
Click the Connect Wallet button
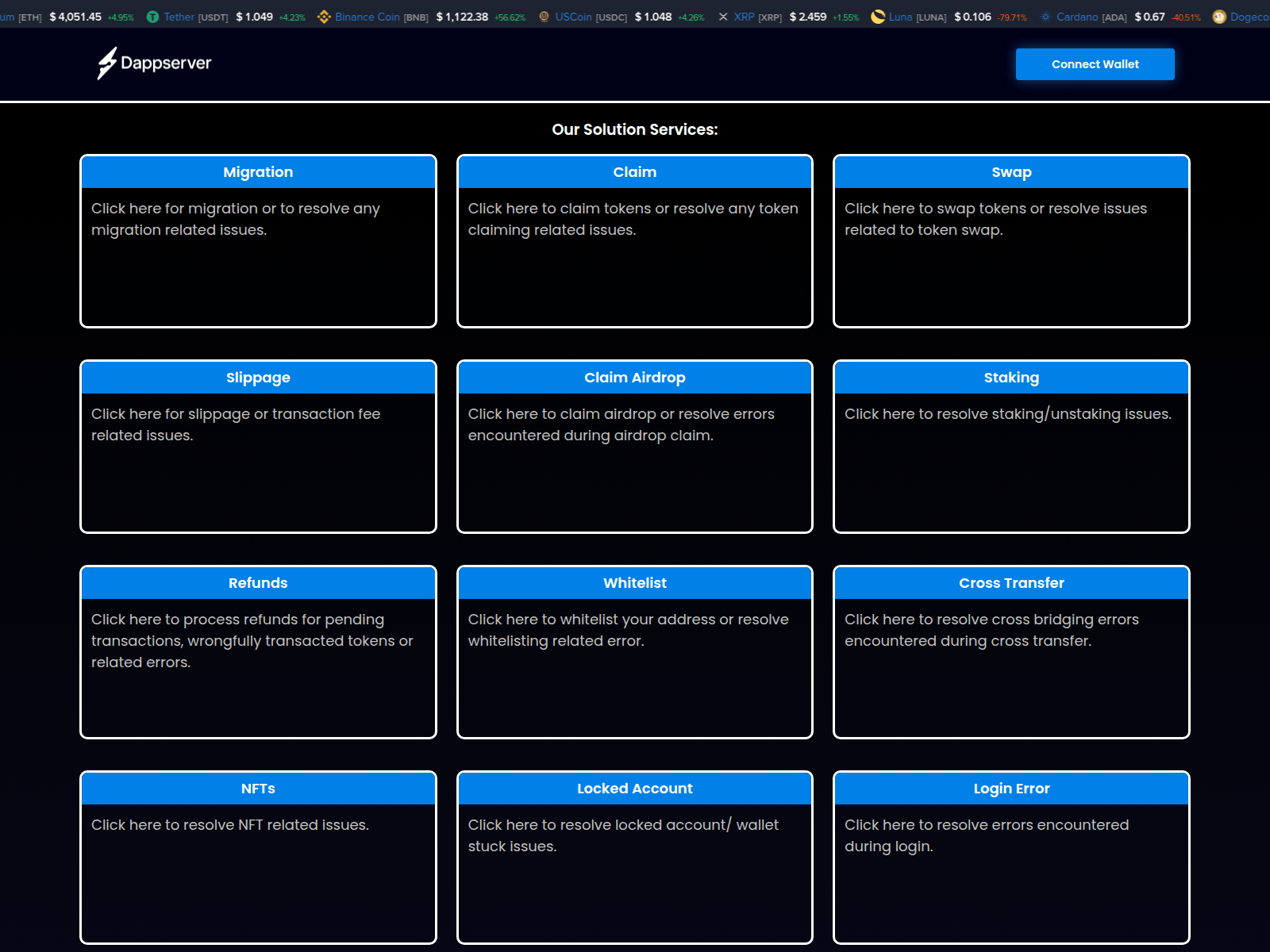1095,64
